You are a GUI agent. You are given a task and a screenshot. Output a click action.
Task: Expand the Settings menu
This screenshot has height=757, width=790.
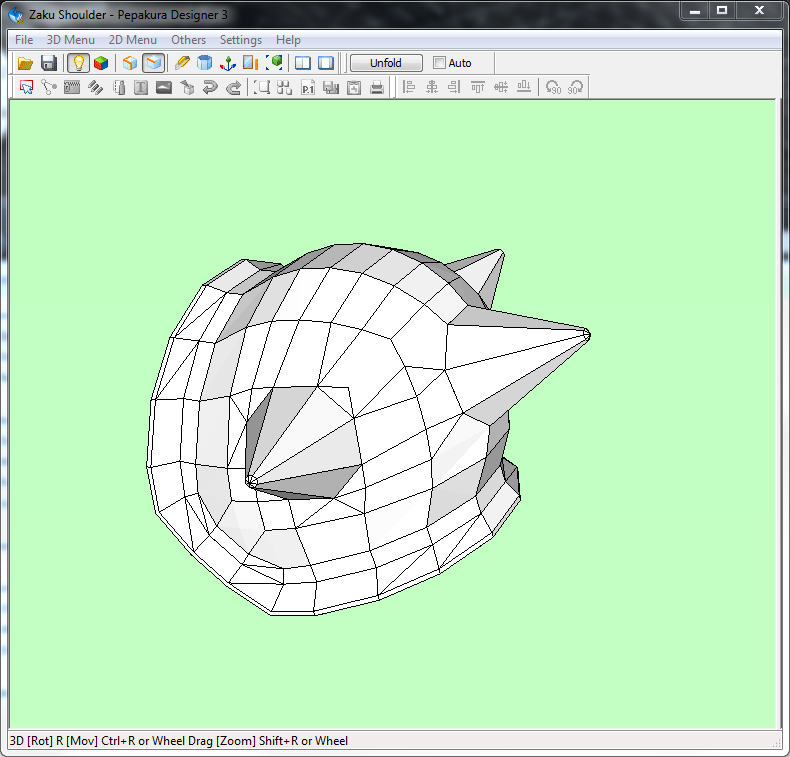click(x=240, y=40)
